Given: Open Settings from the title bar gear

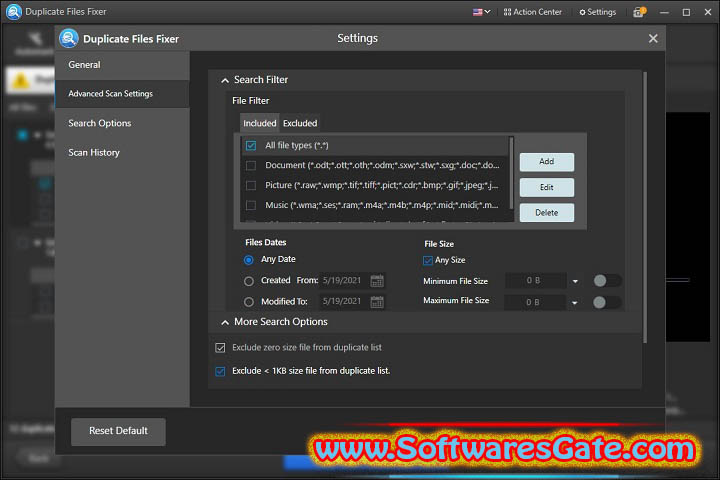Looking at the screenshot, I should click(x=597, y=12).
